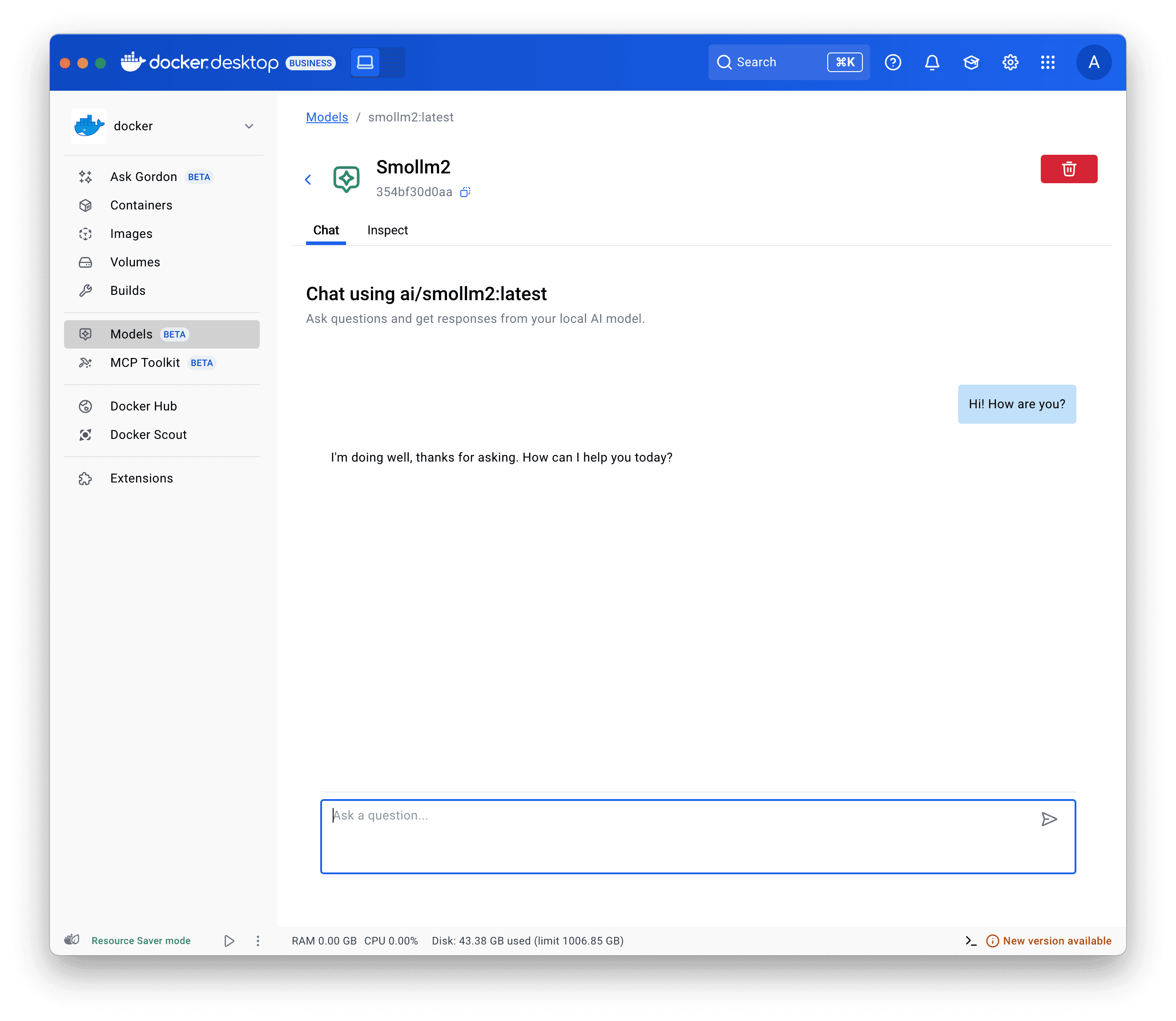Expand the docker organization dropdown

pos(249,126)
